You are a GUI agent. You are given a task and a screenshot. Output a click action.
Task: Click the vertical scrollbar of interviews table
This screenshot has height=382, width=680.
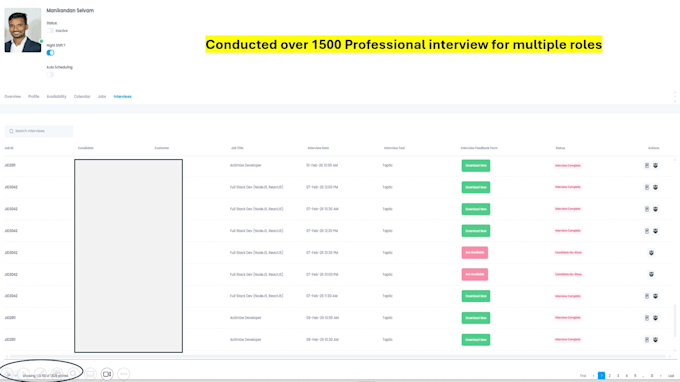tap(674, 320)
